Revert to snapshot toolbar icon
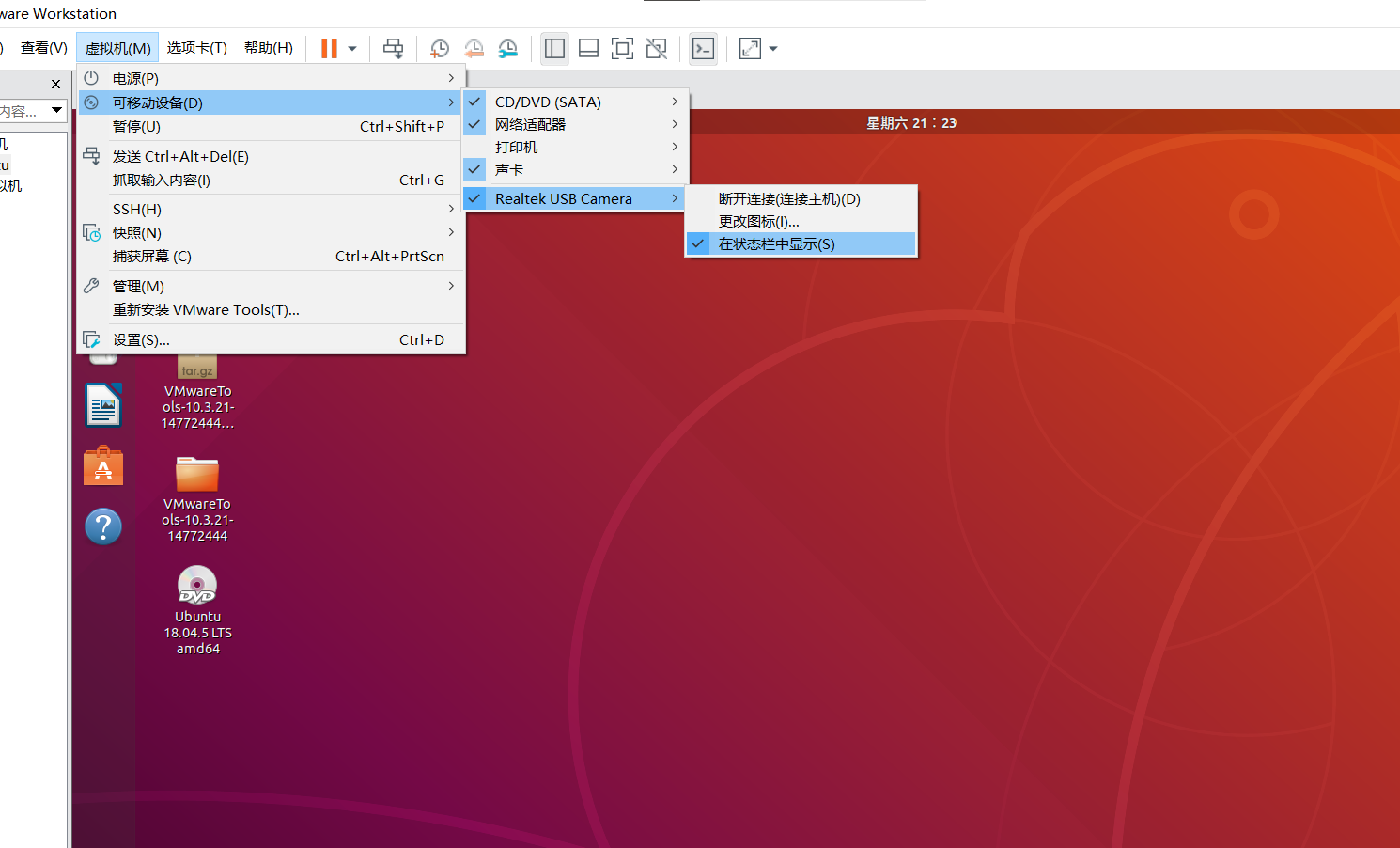 (474, 48)
